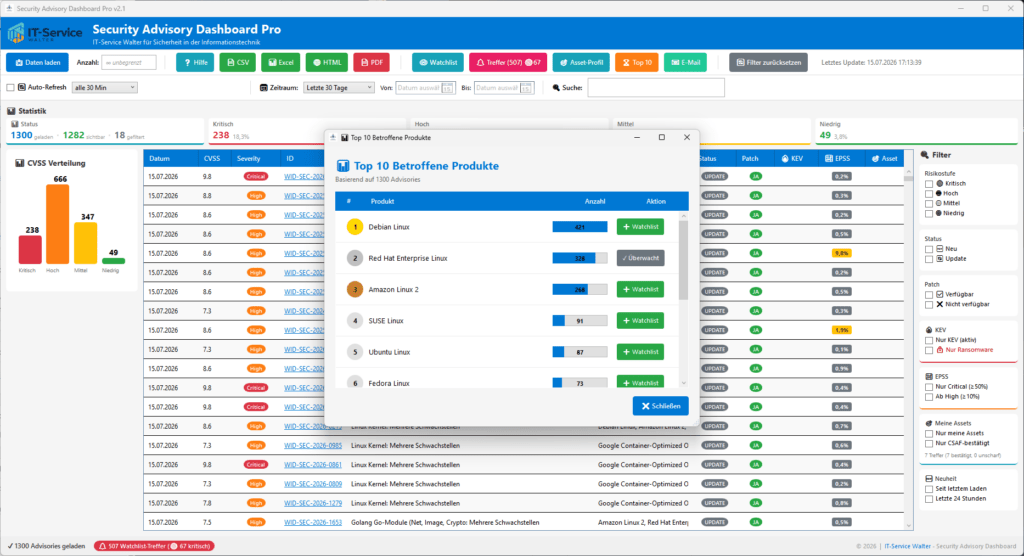Screen dimensions: 1024x556
Task: Open the Watchlist toolbar button
Action: tap(438, 63)
